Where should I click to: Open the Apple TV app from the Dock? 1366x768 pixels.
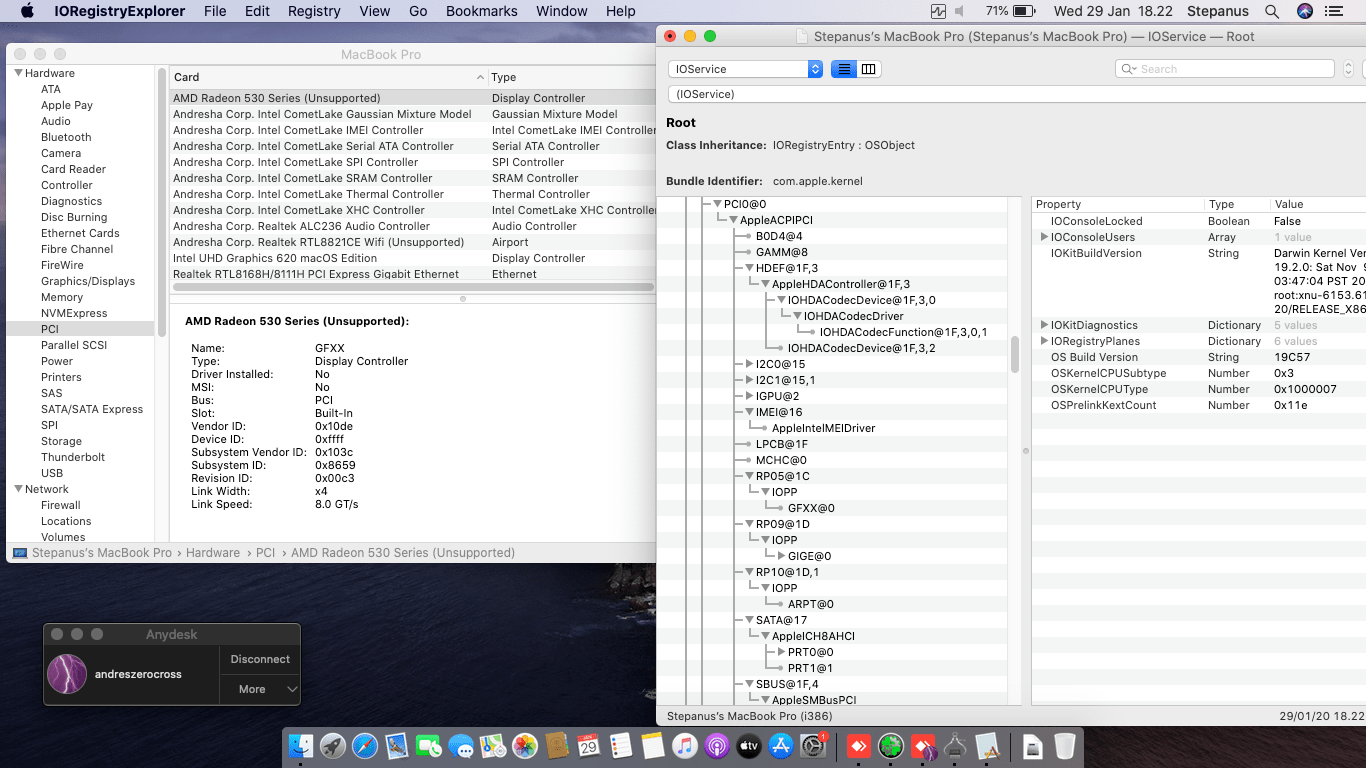point(747,746)
